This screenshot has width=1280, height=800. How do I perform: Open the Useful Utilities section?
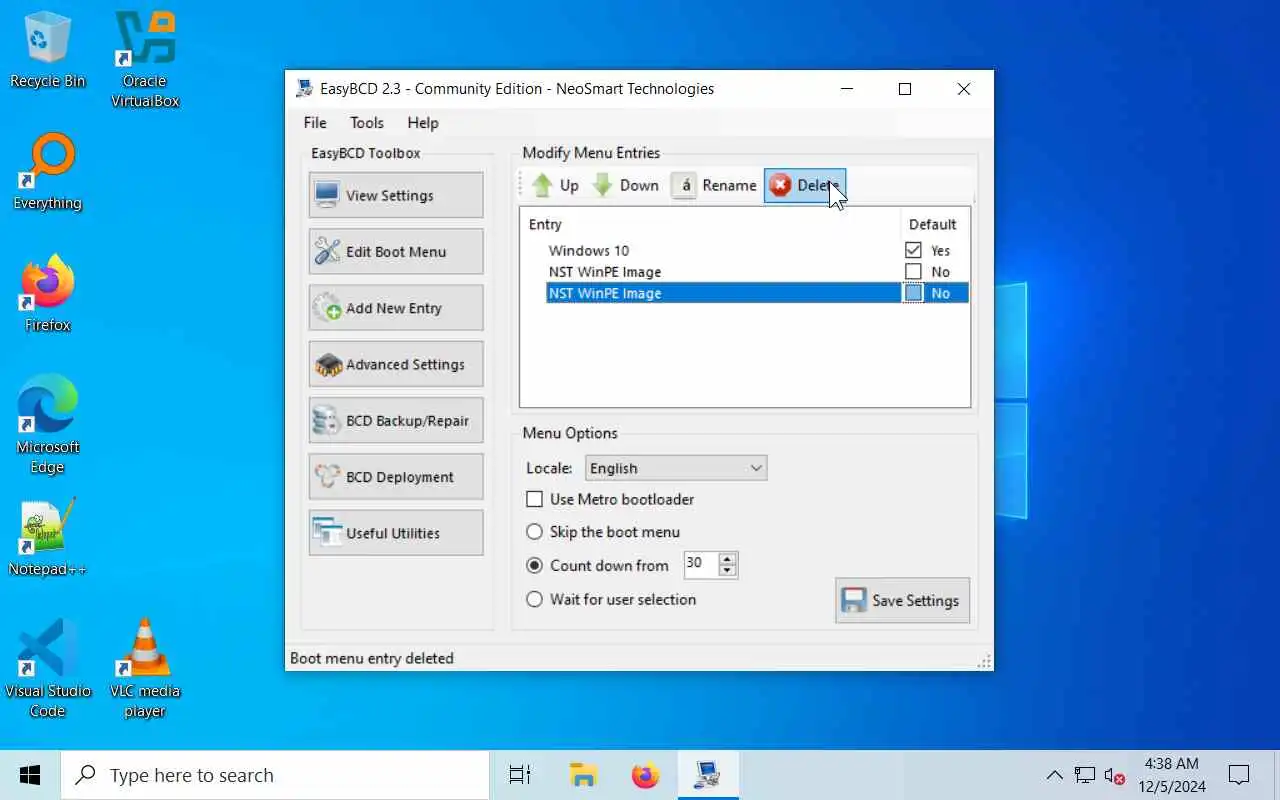point(396,533)
